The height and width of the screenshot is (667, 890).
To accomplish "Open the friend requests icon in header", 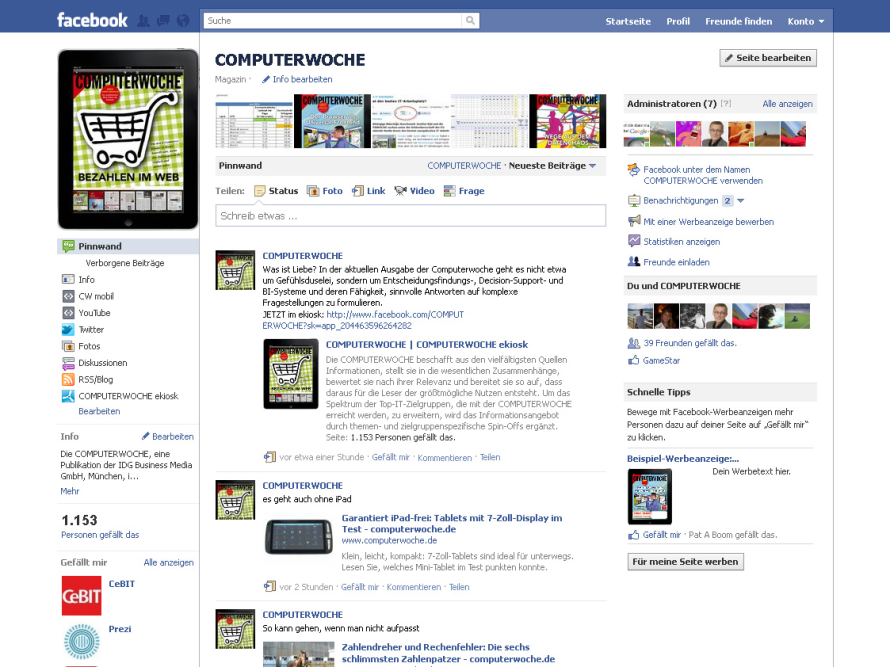I will pos(144,21).
